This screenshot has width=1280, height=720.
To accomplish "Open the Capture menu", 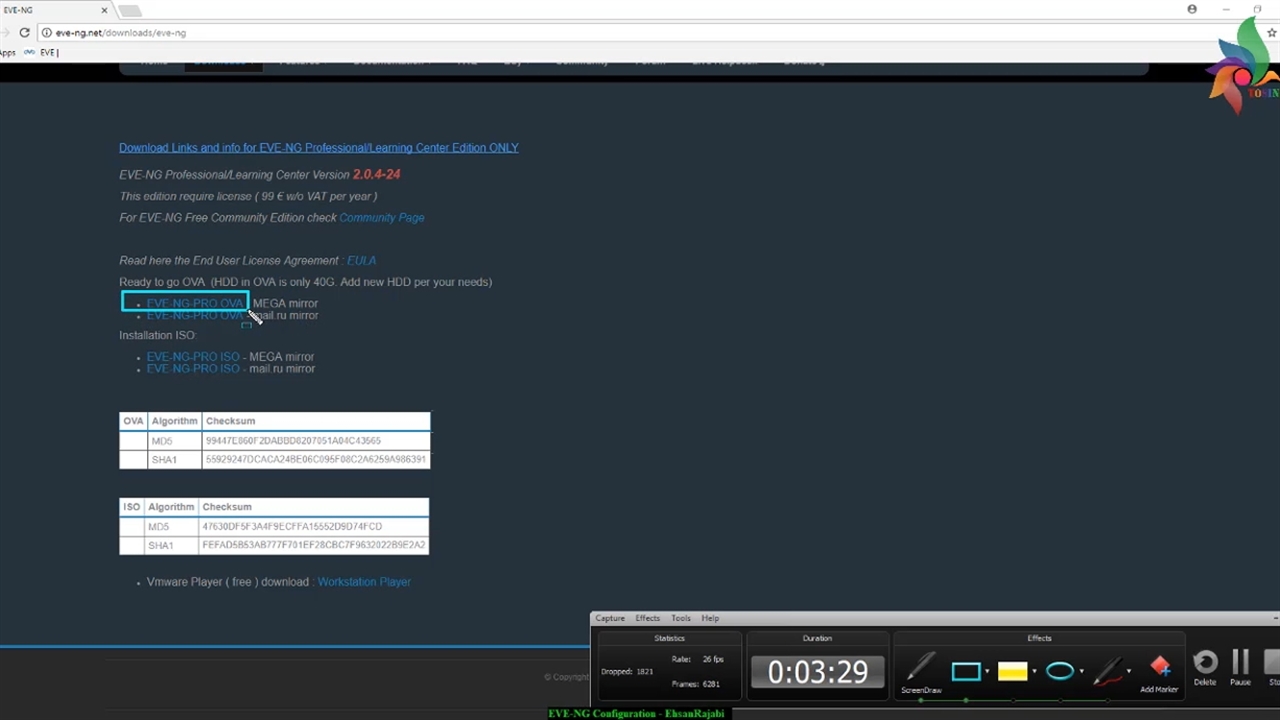I will 610,618.
